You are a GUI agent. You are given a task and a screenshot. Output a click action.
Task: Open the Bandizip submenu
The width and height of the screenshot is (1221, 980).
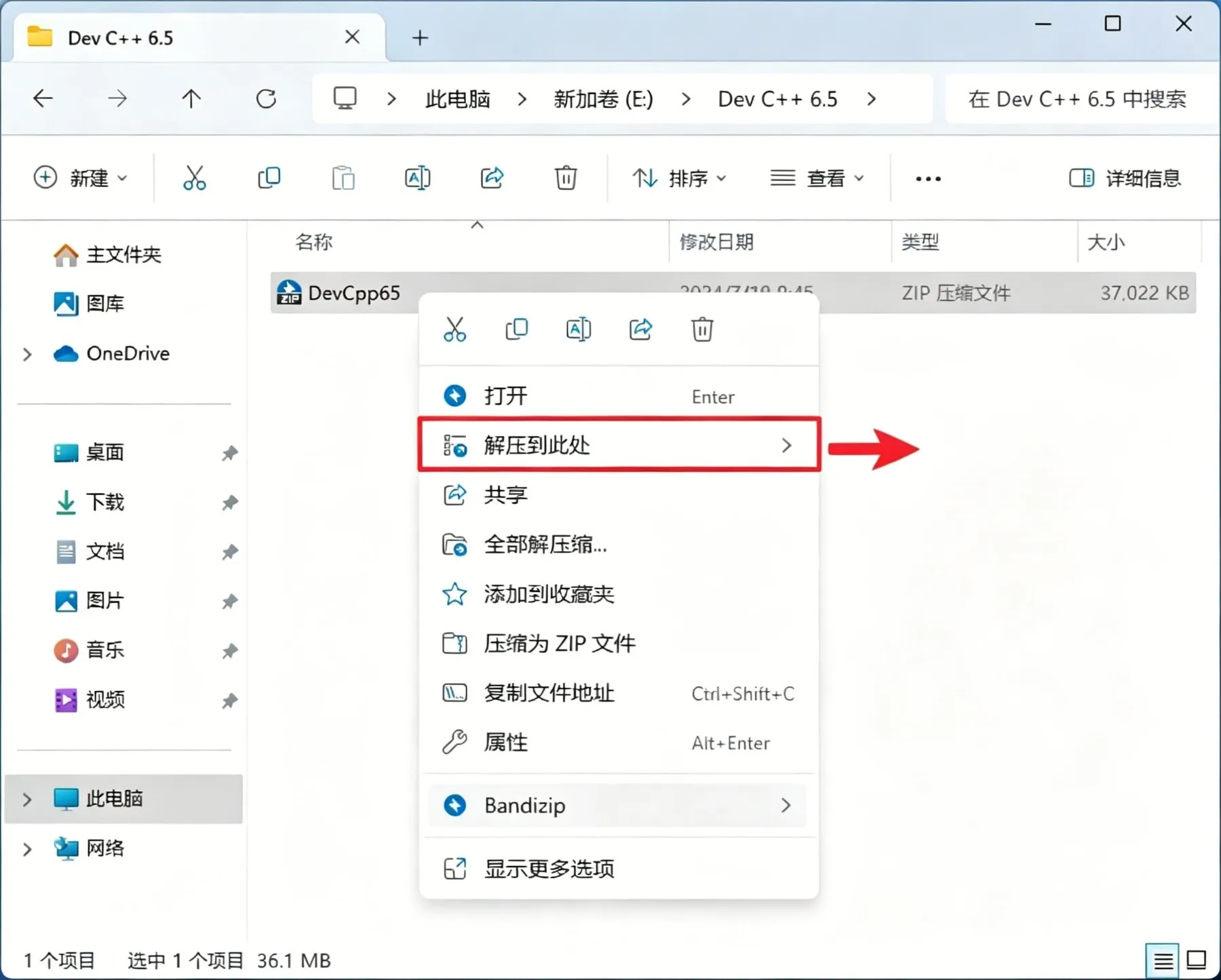click(x=618, y=806)
